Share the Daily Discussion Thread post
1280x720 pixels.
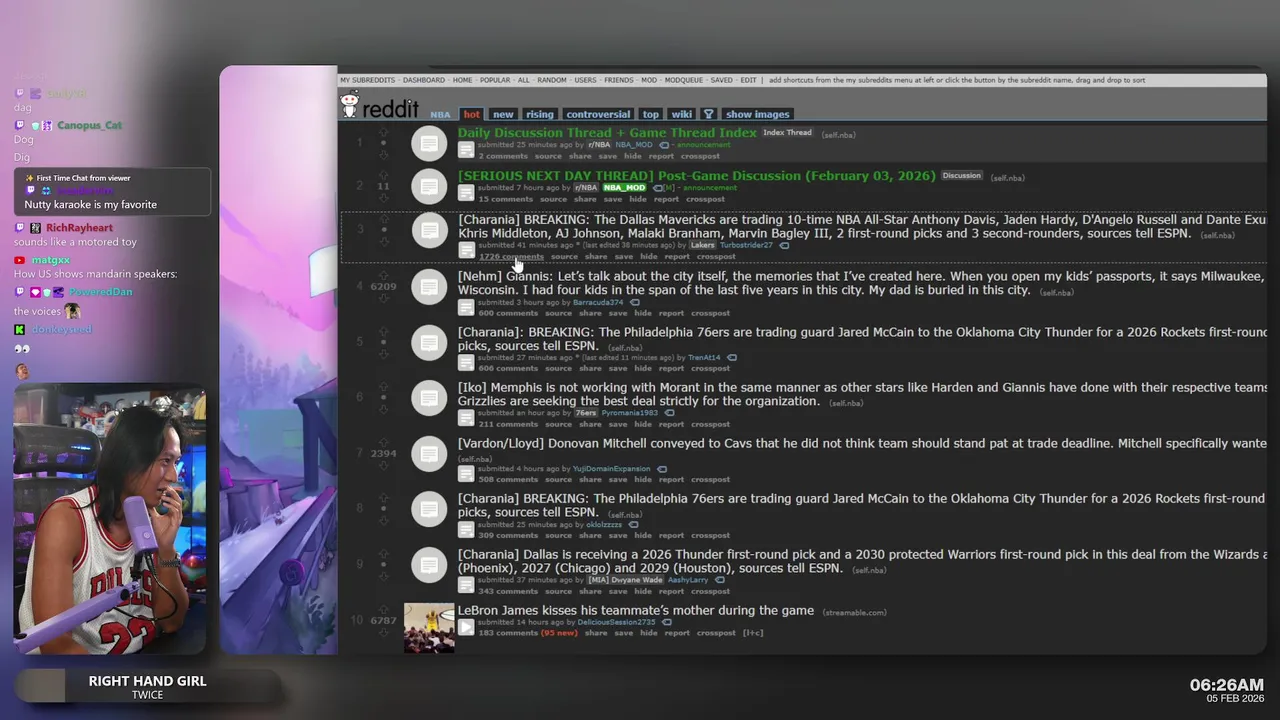[580, 156]
